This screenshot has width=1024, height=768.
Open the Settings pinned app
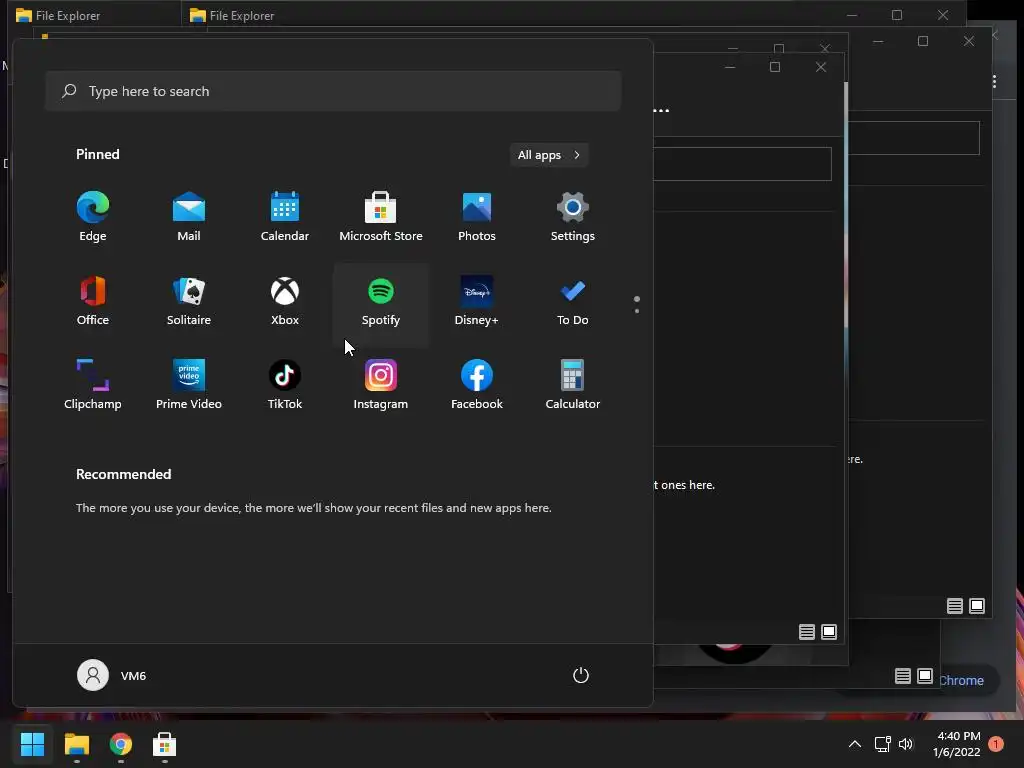573,217
